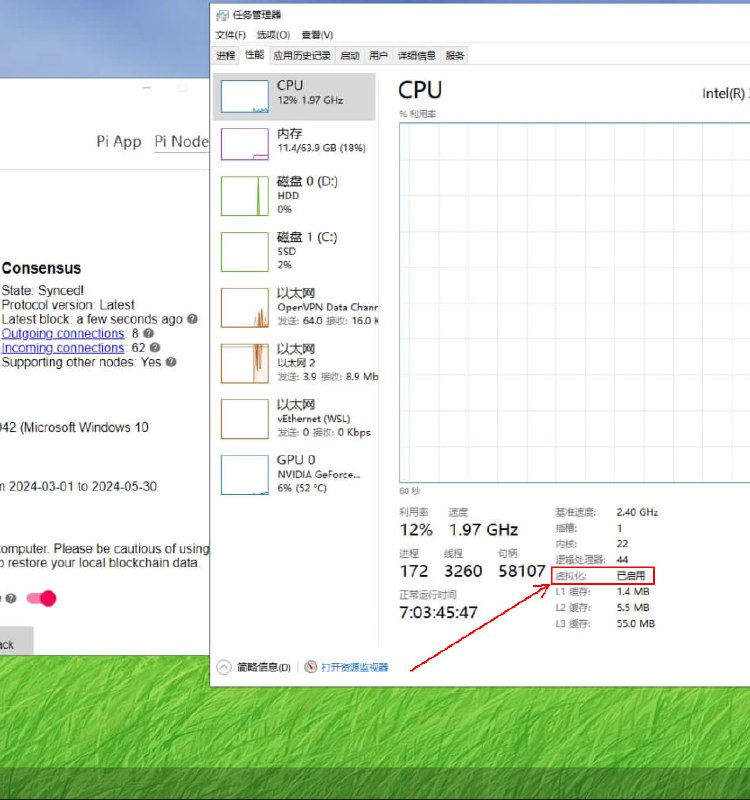Viewport: 750px width, 800px height.
Task: Switch to the 进程 tab
Action: coord(226,56)
